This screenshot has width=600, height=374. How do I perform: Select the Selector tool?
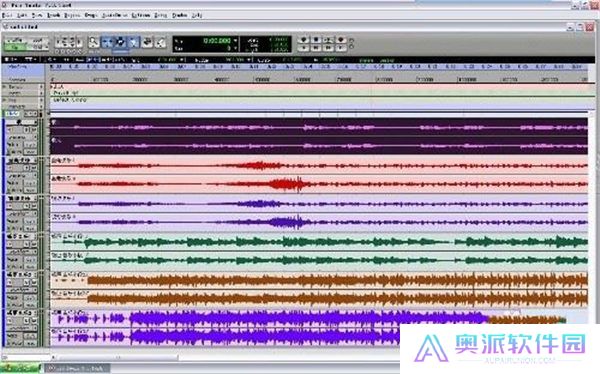[x=121, y=42]
